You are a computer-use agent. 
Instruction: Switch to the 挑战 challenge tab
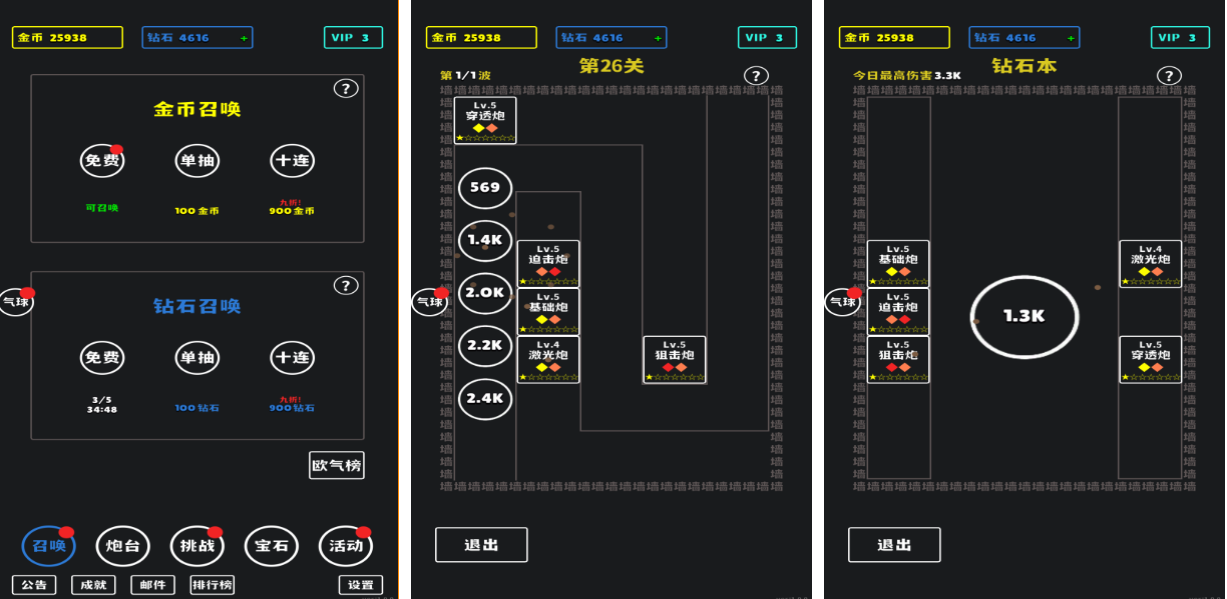pos(197,546)
